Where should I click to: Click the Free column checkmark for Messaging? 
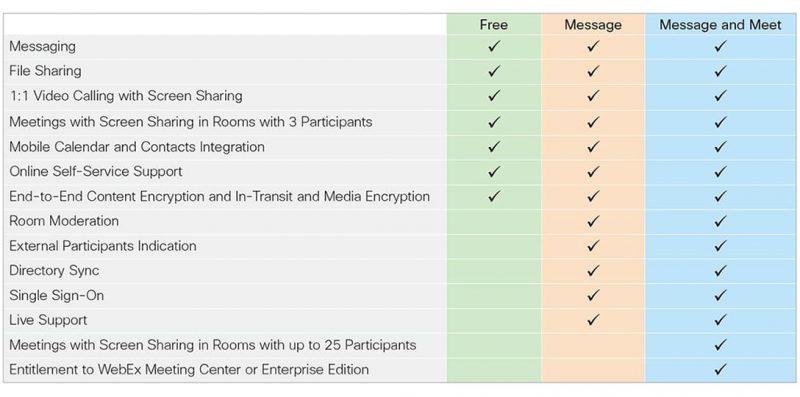tap(493, 46)
